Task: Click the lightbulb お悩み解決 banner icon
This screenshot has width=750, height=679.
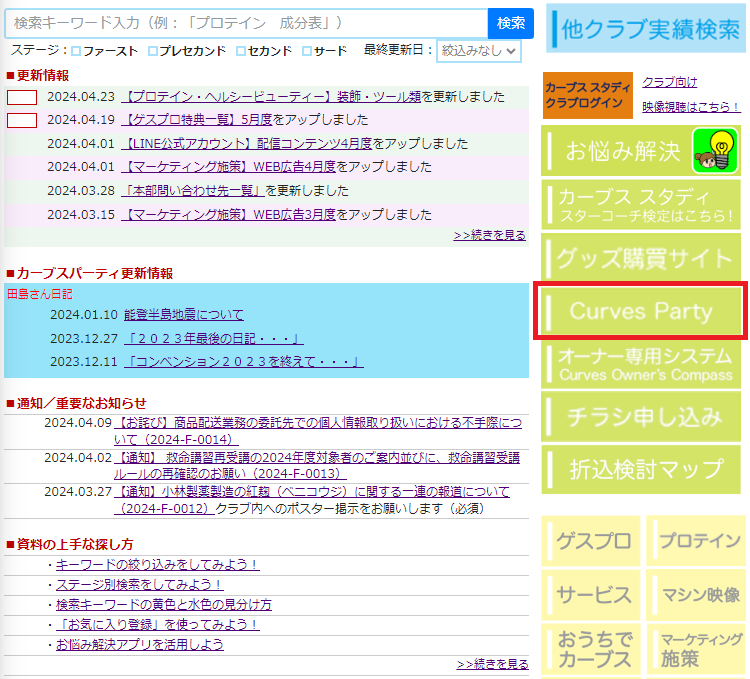Action: (x=714, y=151)
